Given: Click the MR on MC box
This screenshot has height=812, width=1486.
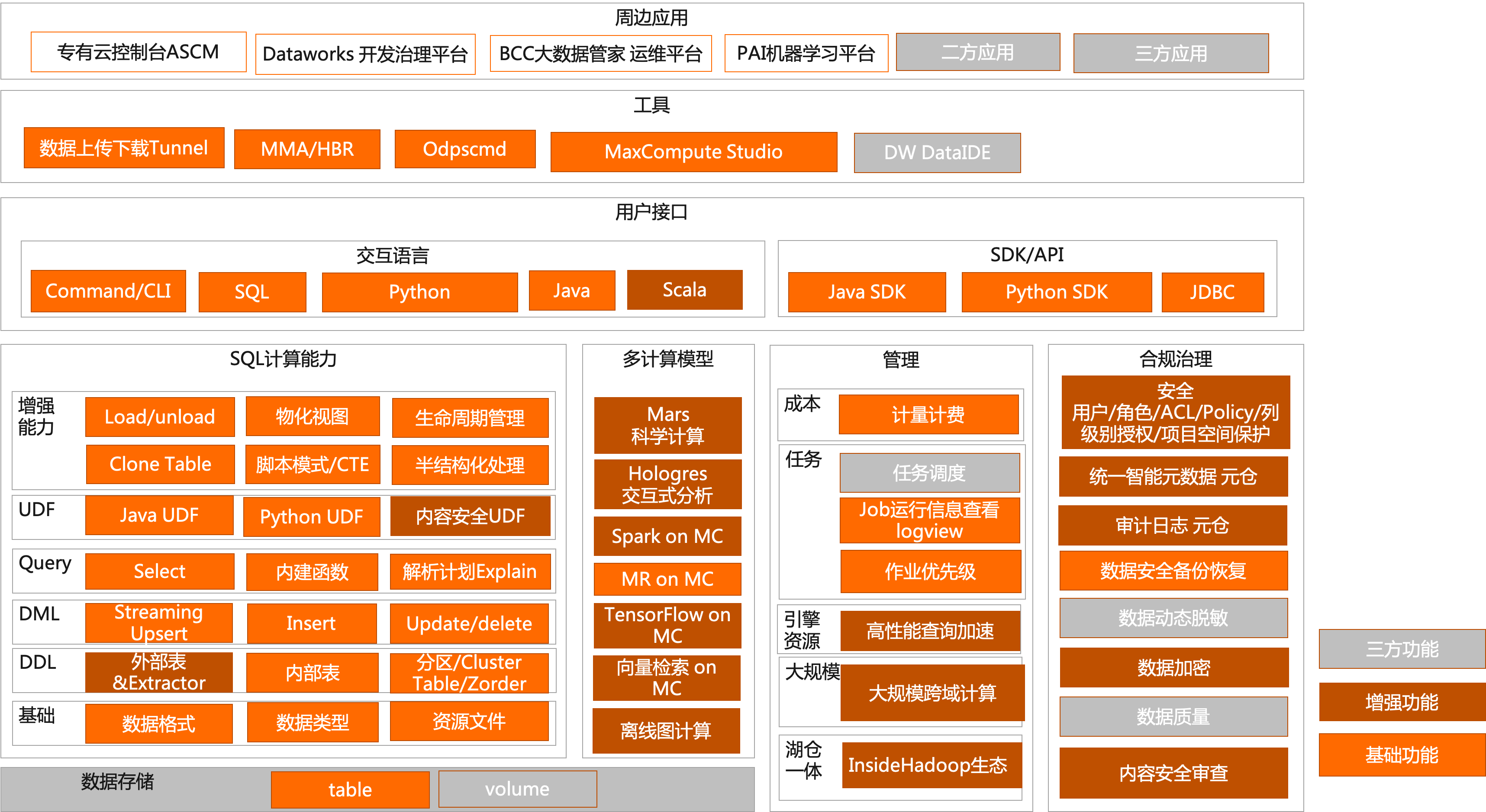Looking at the screenshot, I should click(667, 579).
